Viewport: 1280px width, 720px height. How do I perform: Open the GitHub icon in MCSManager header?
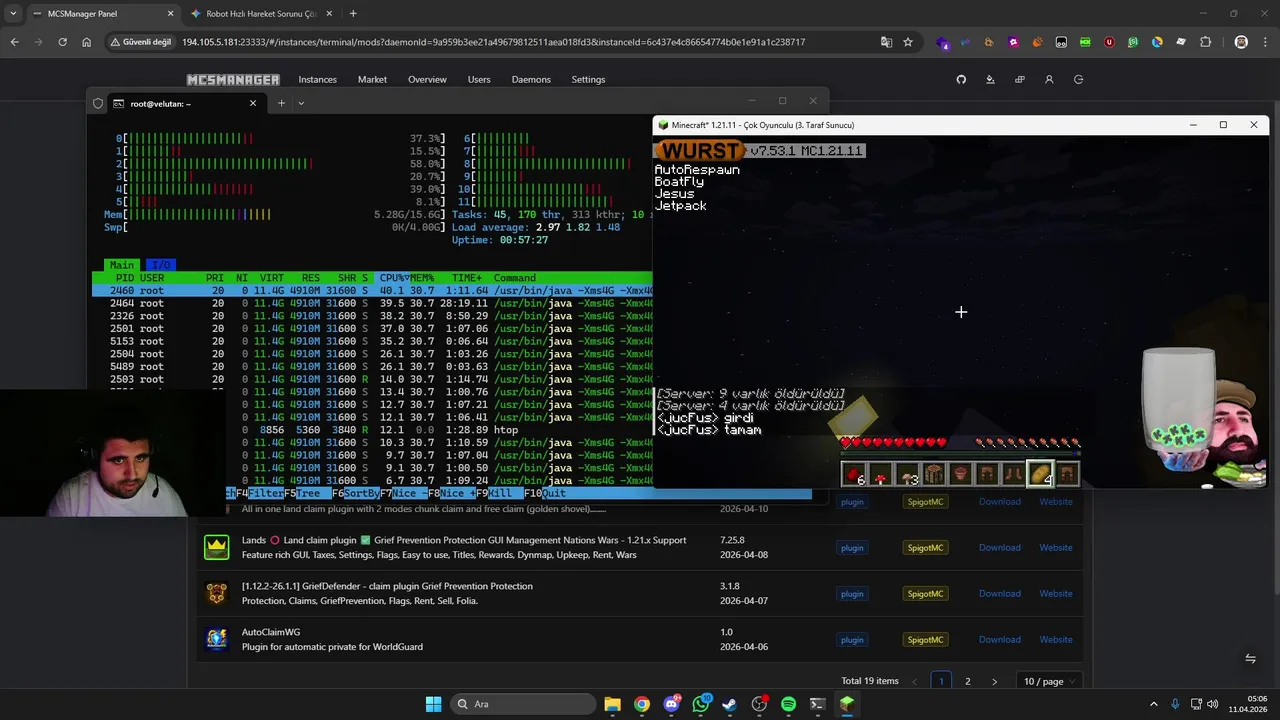[961, 79]
